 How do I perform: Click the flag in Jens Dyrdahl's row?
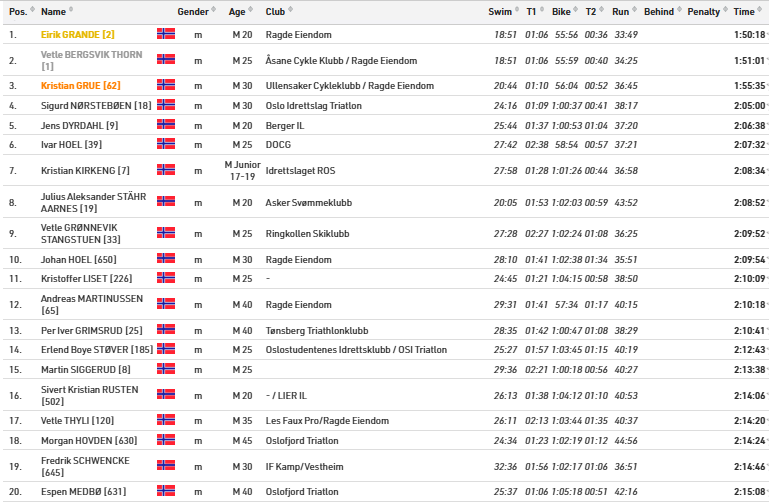[x=166, y=125]
